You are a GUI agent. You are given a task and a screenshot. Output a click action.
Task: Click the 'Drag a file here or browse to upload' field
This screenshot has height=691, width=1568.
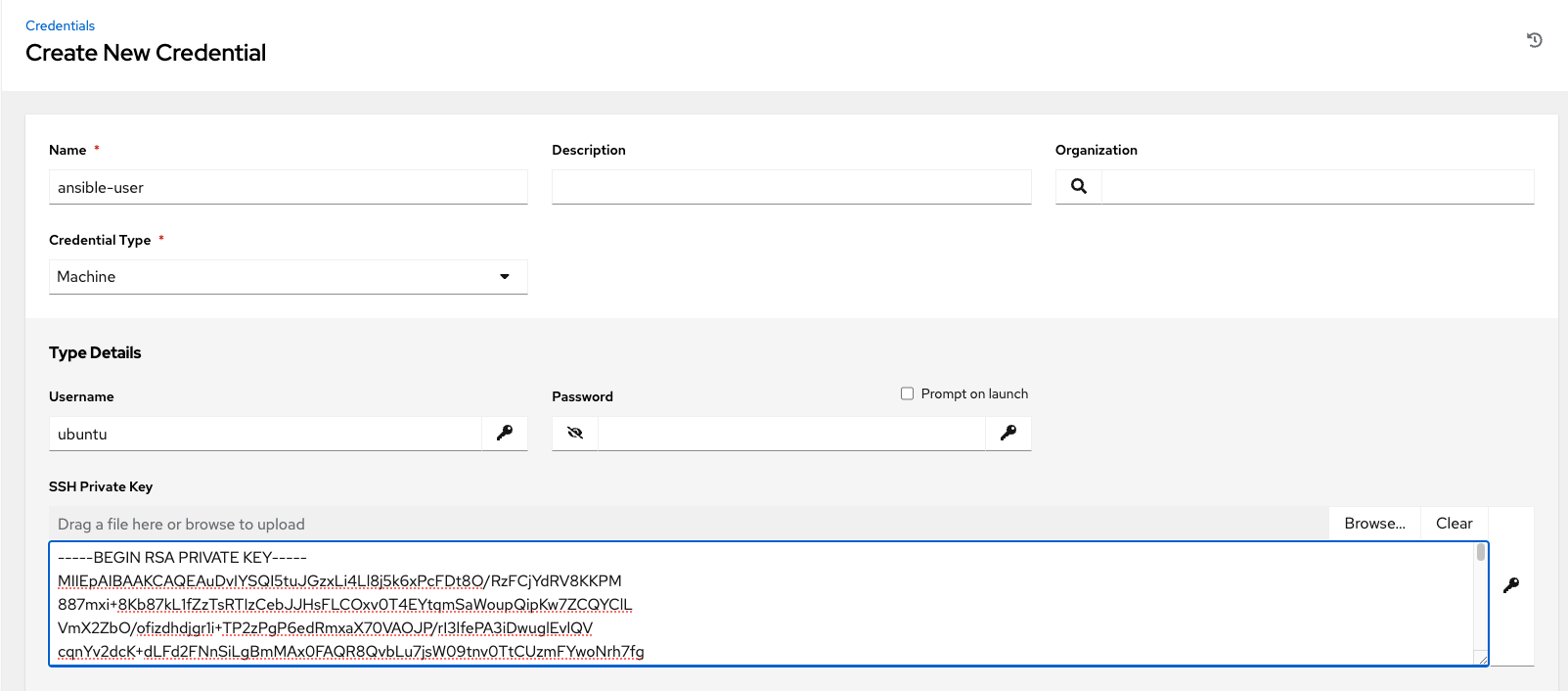click(689, 524)
